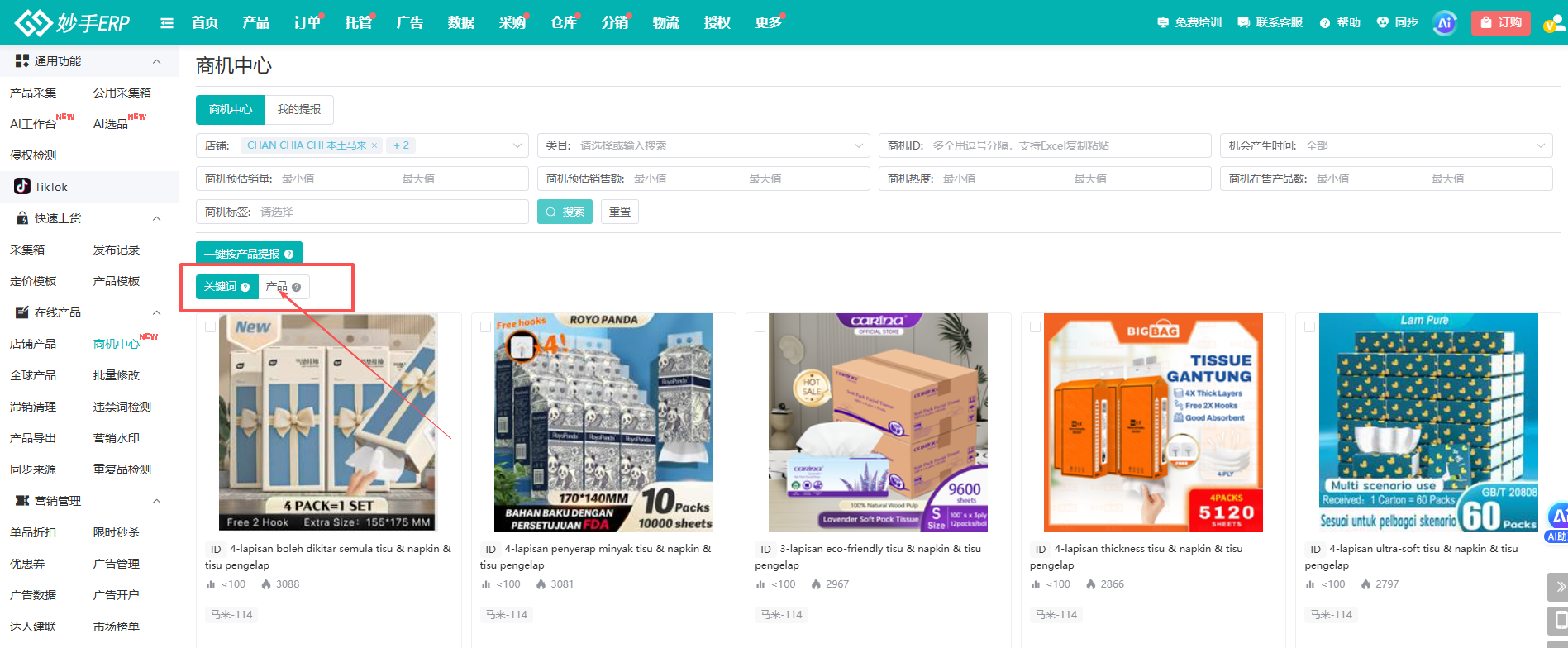Collapse the 通用功能 sidebar section
1568x648 pixels.
[x=156, y=61]
